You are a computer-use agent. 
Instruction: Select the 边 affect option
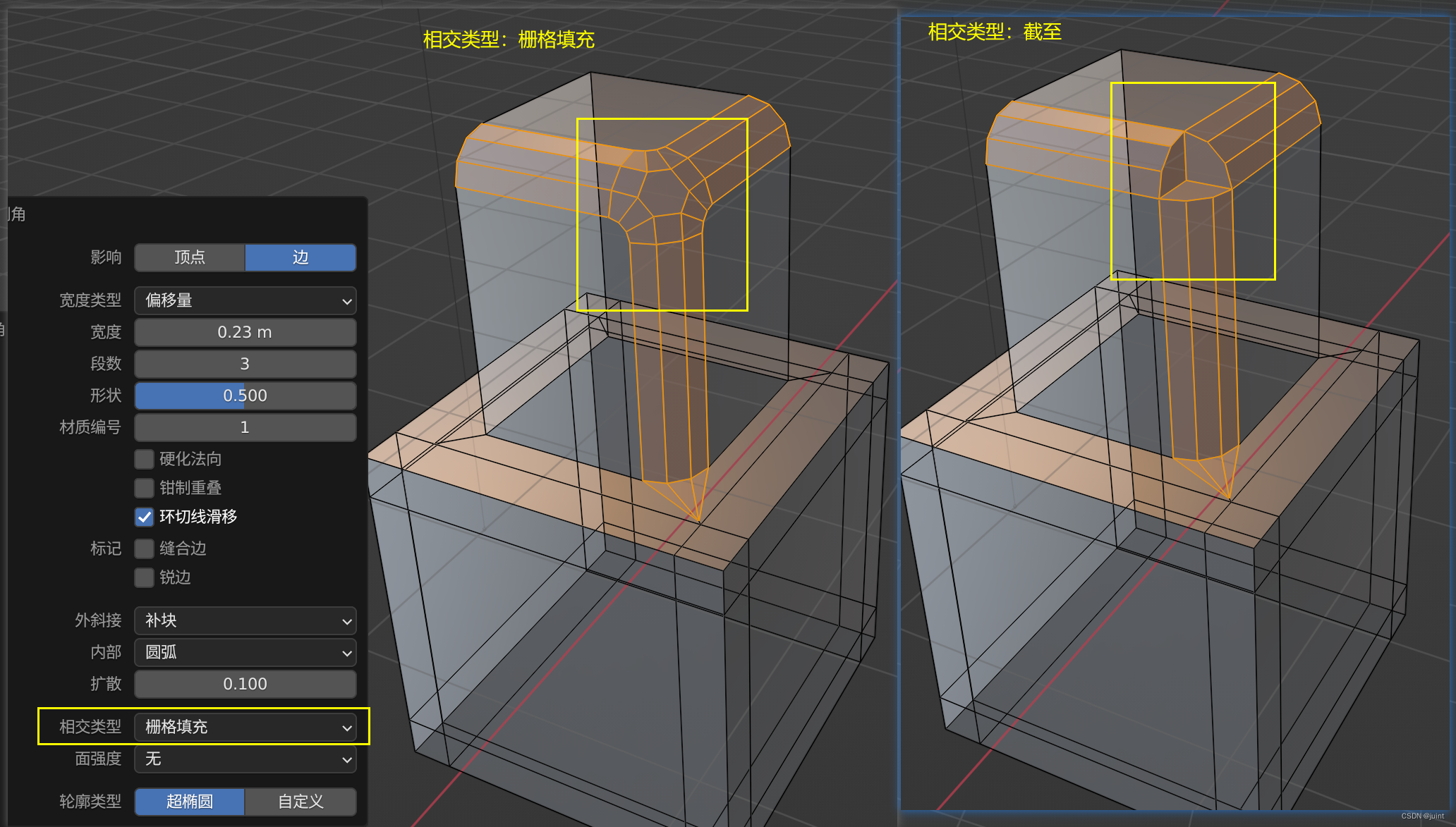tap(301, 257)
